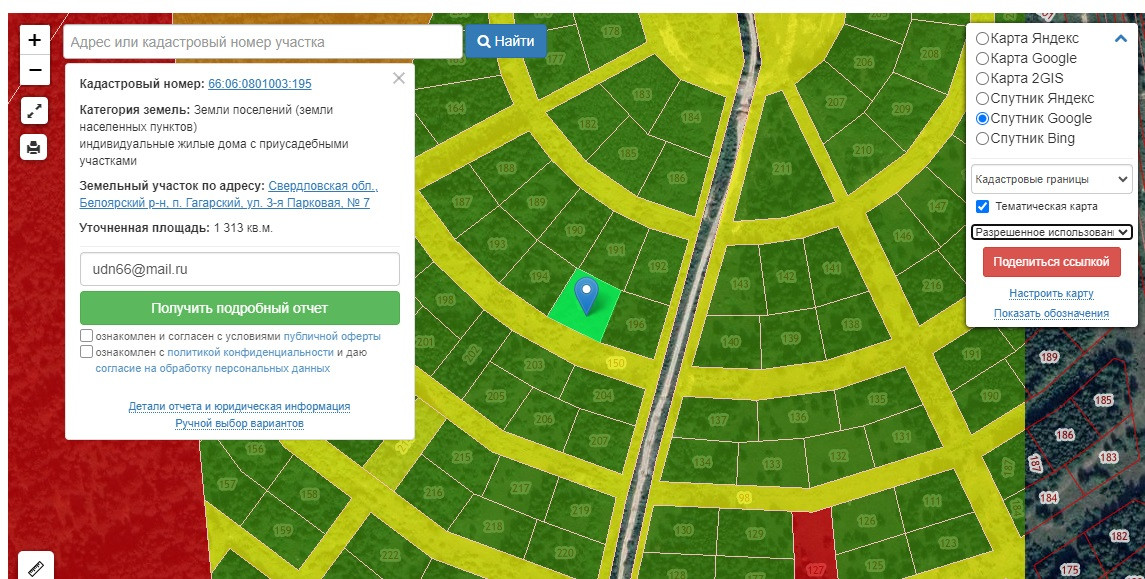Open Ручной выбор вариантов link
1145x579 pixels.
click(240, 423)
